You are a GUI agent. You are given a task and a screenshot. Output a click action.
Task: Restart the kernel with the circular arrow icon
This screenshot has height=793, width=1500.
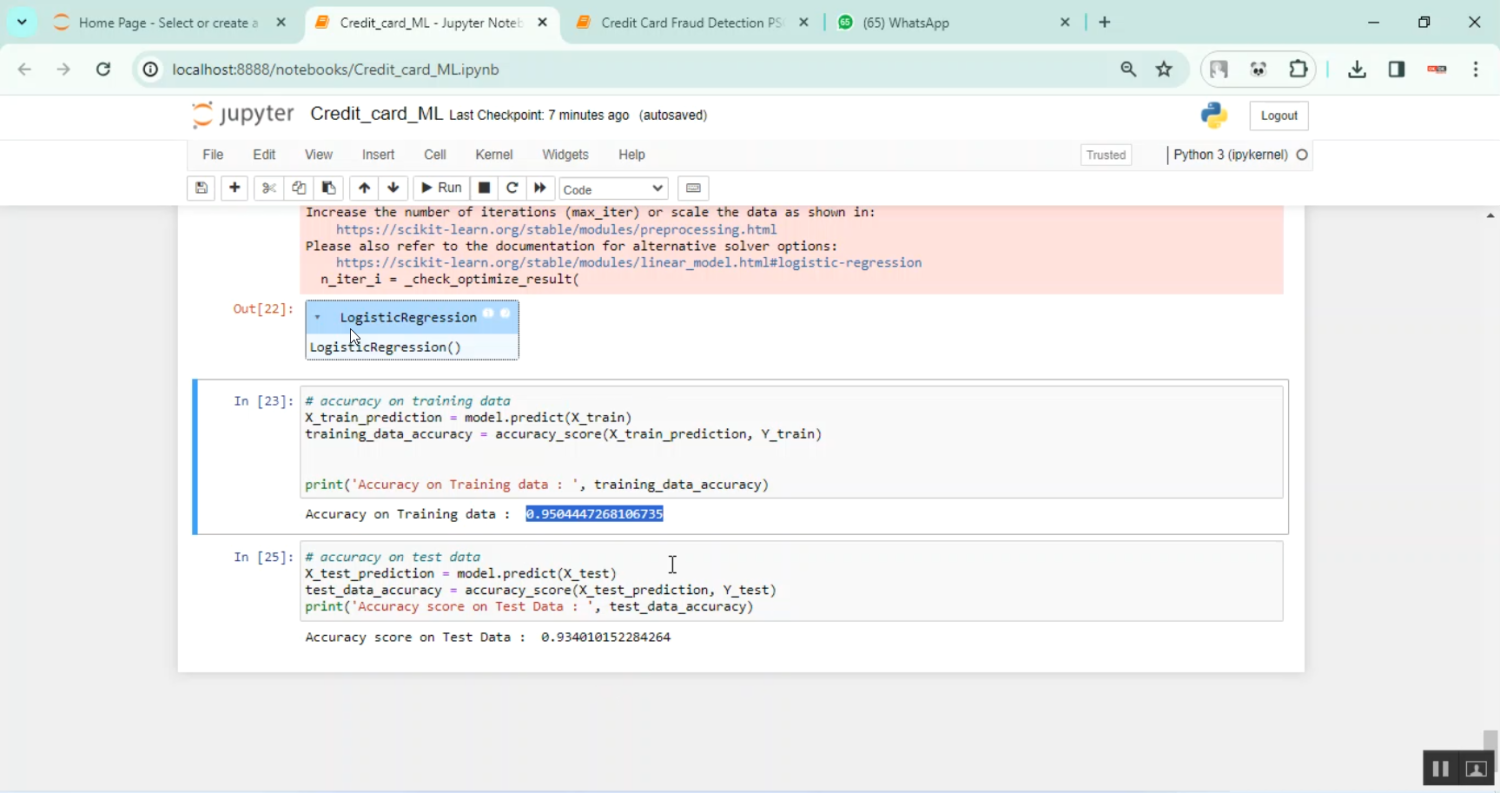512,188
